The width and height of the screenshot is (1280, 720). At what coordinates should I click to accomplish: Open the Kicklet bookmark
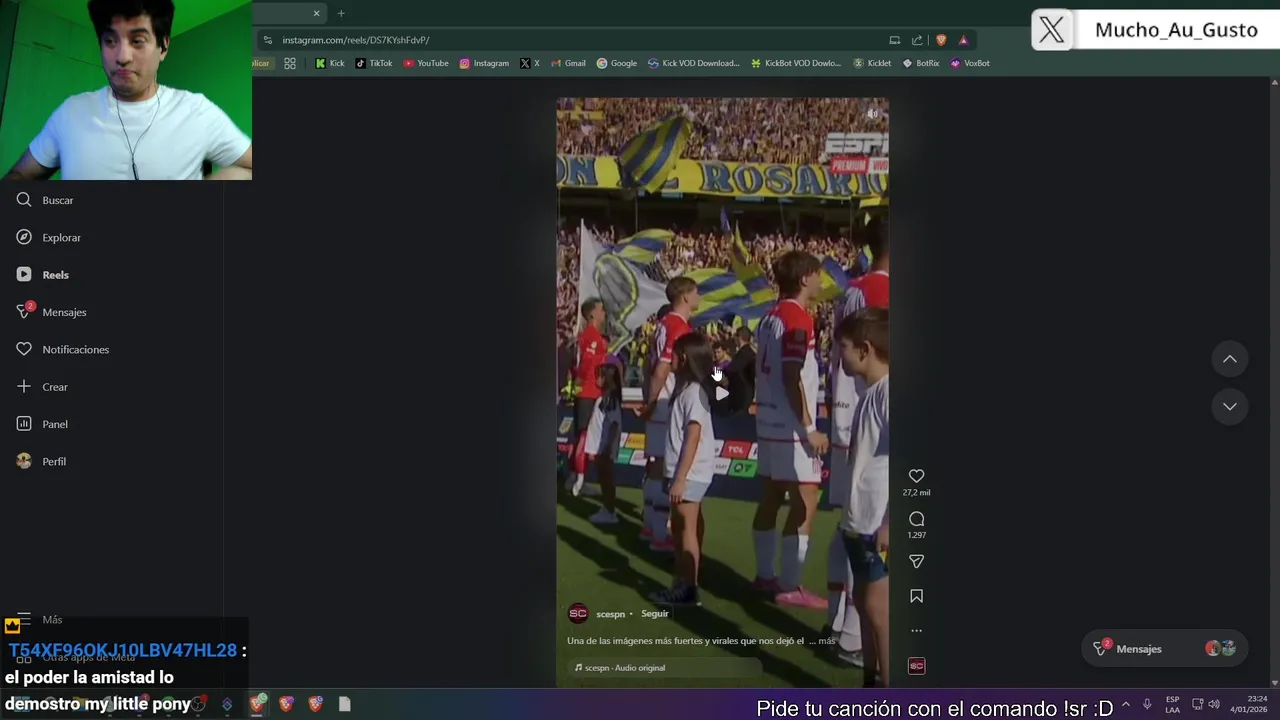coord(872,63)
